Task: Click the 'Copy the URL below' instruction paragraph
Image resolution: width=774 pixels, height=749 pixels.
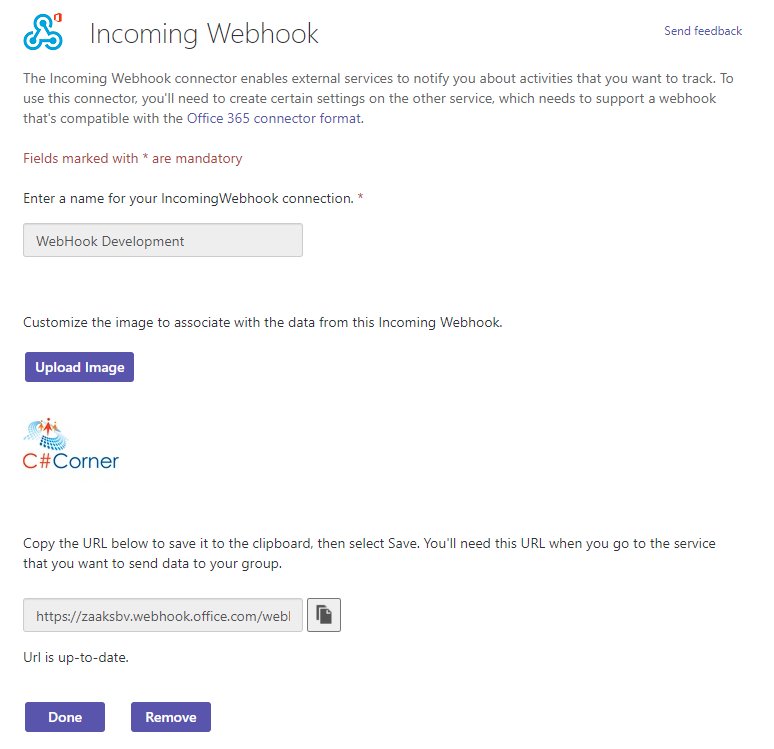Action: click(x=369, y=553)
